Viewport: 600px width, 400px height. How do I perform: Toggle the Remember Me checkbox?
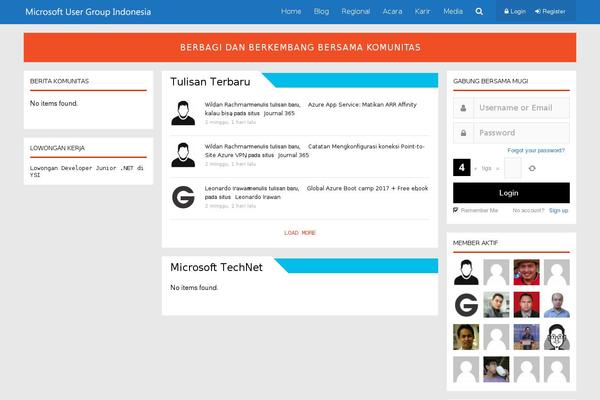tap(455, 210)
